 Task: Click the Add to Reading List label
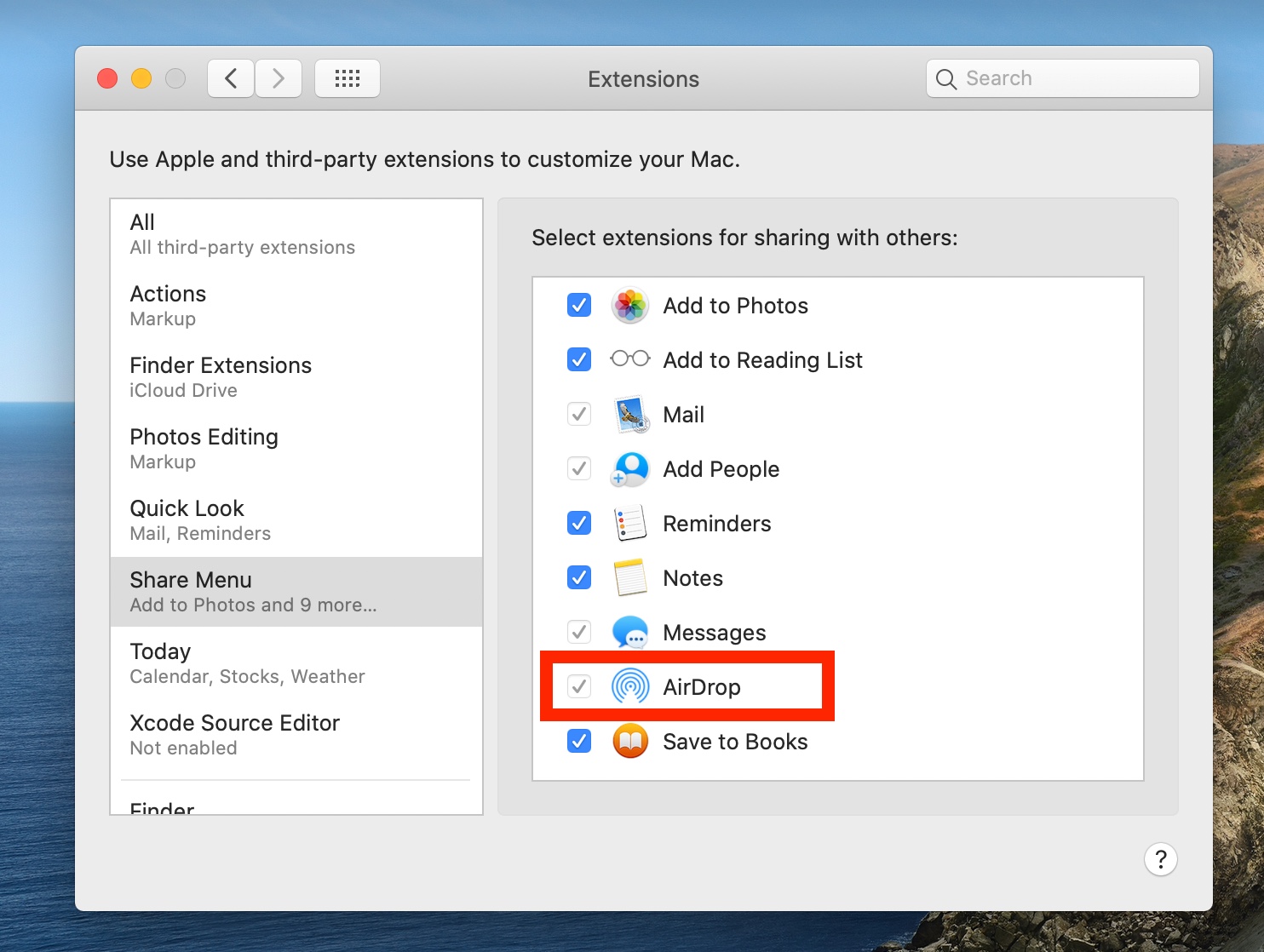[x=763, y=360]
